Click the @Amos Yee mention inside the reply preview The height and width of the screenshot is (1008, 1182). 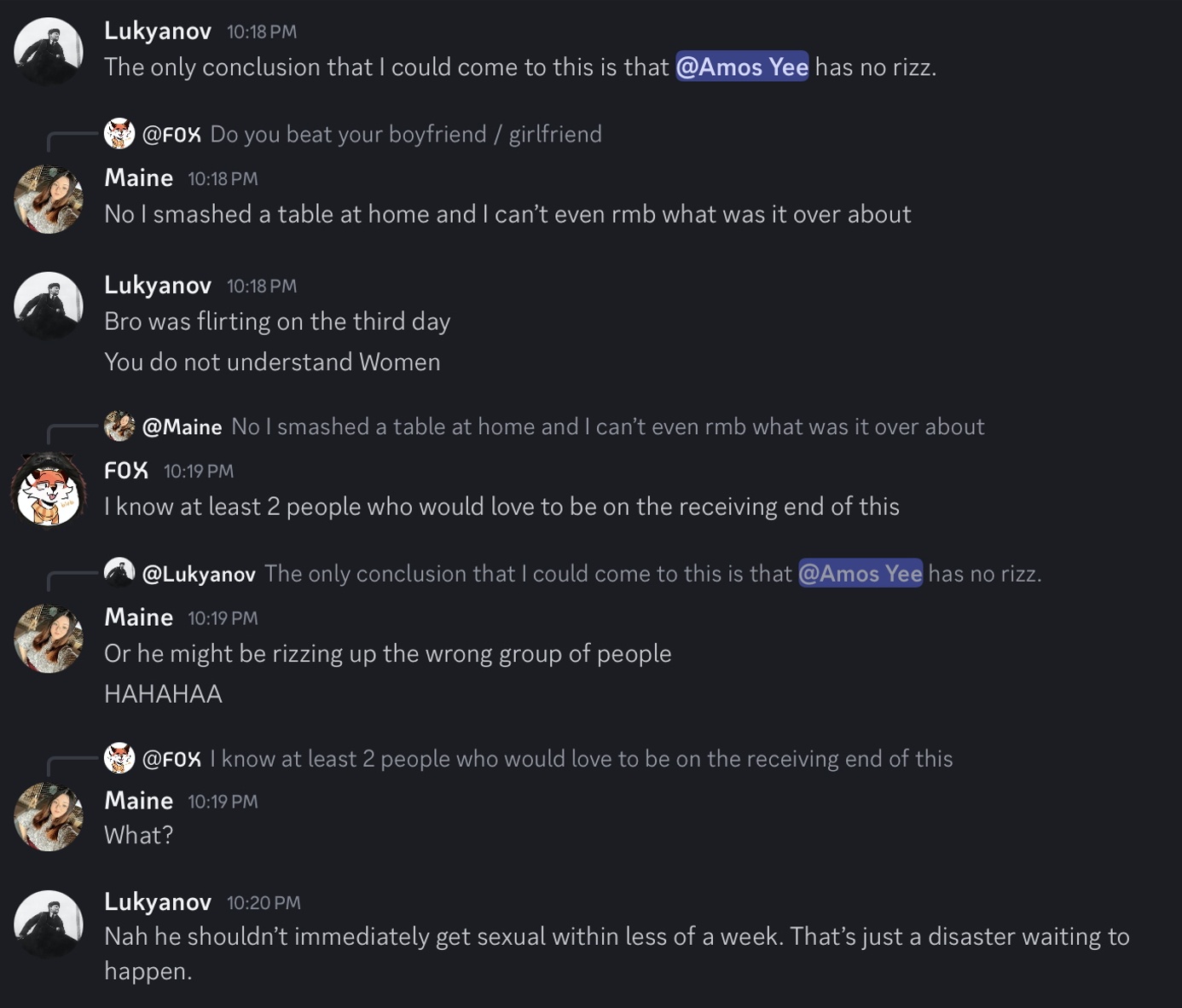coord(860,573)
